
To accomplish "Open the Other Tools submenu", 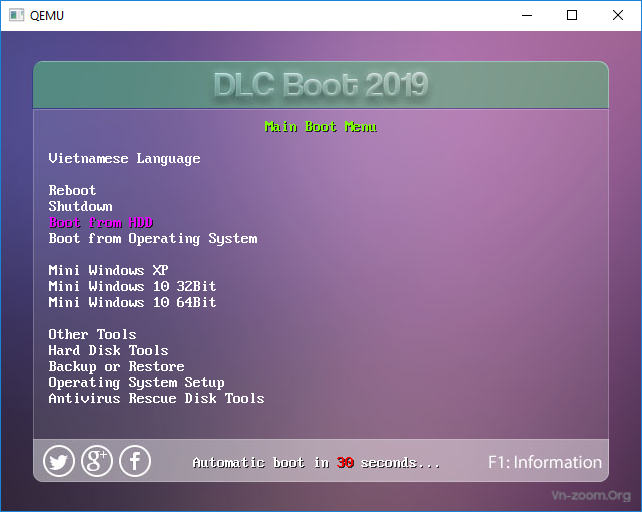I will coord(92,334).
